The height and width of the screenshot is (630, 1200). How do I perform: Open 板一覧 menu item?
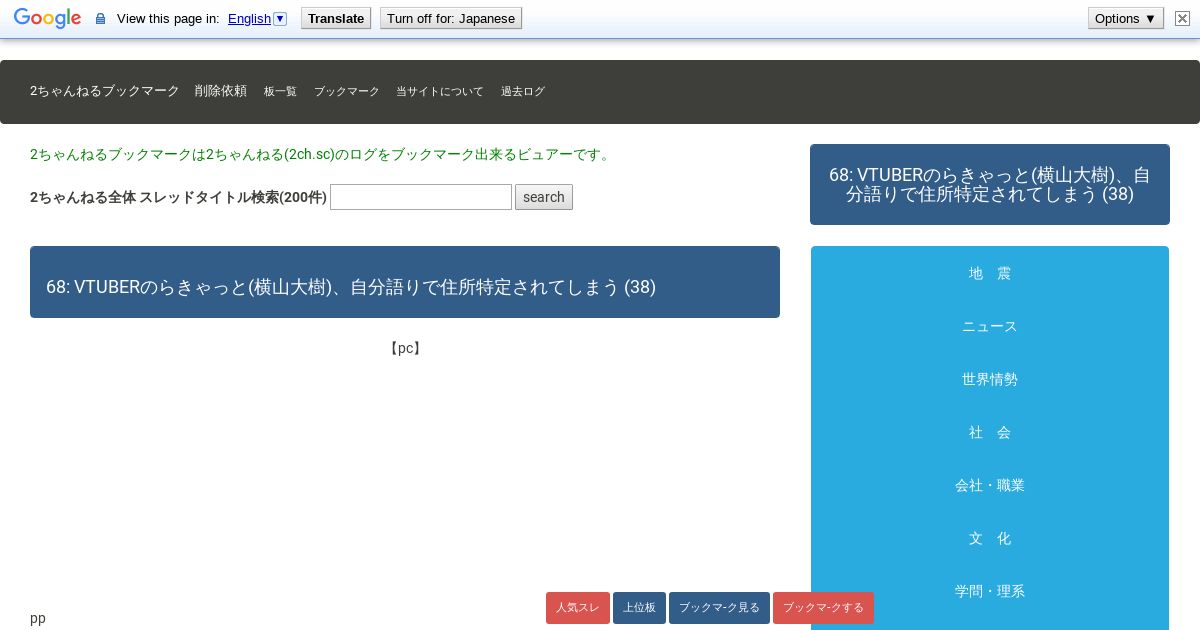click(280, 91)
